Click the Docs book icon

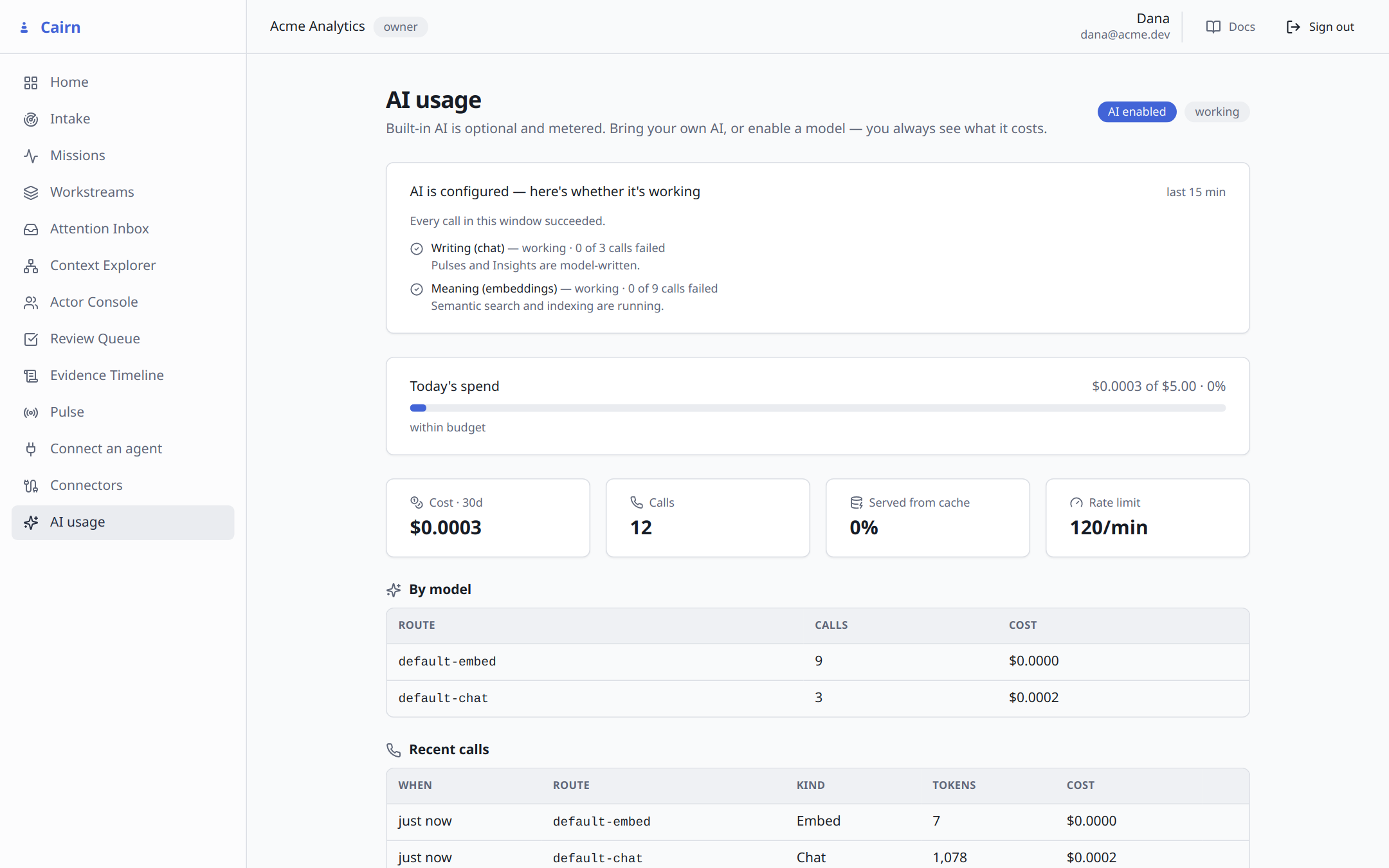coord(1213,27)
